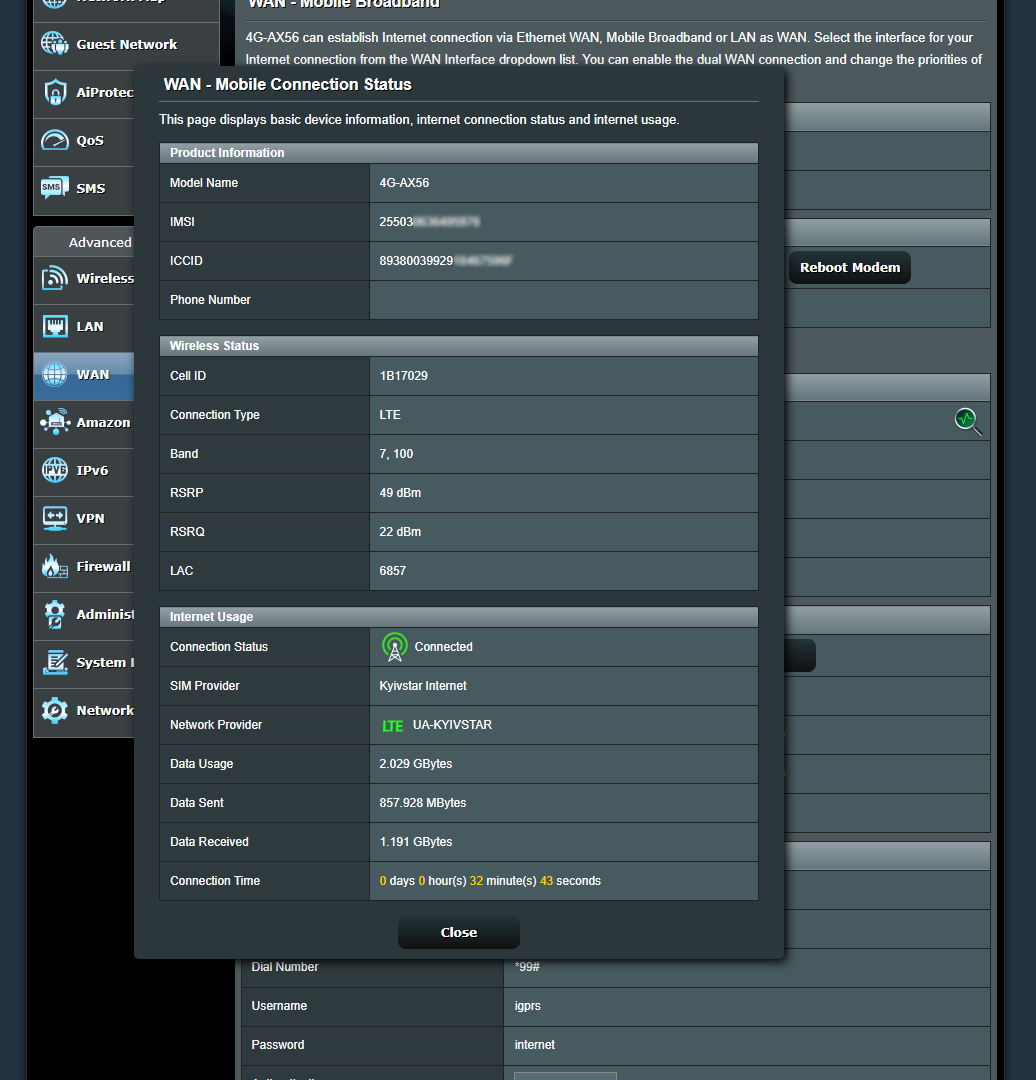
Task: Click the ICCID number value
Action: 446,261
